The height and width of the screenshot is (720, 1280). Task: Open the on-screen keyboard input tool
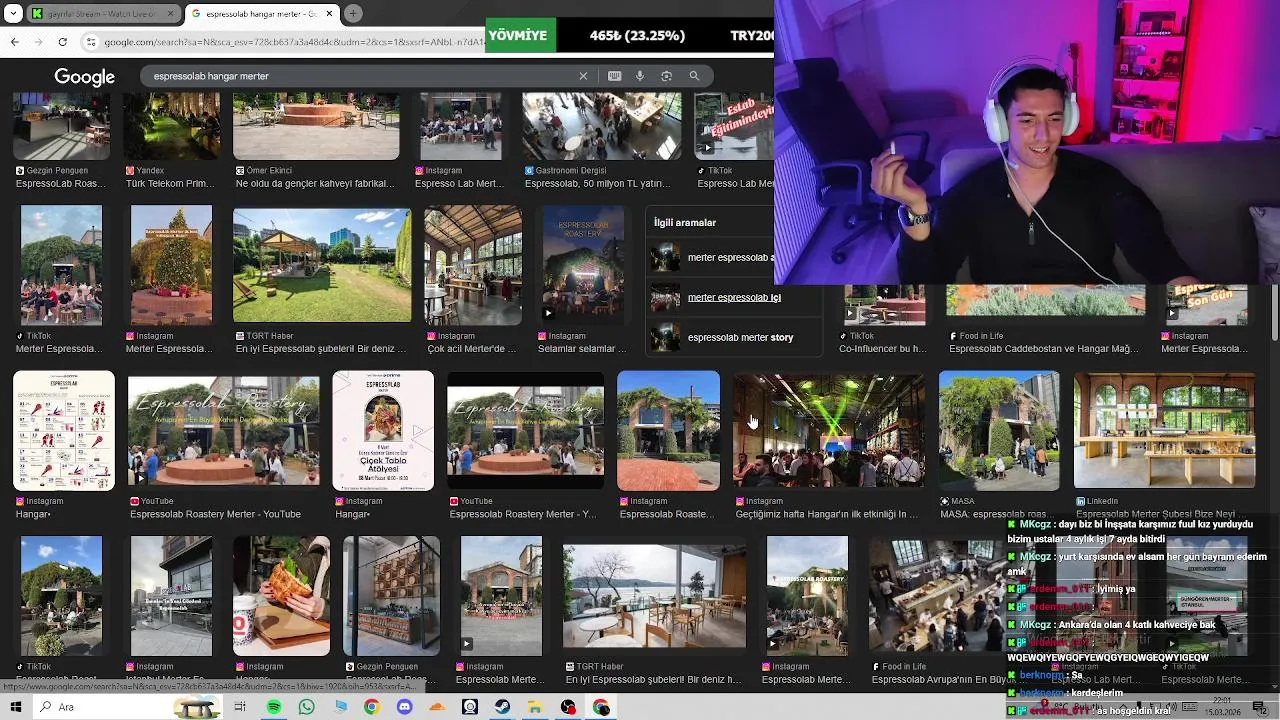(x=614, y=76)
